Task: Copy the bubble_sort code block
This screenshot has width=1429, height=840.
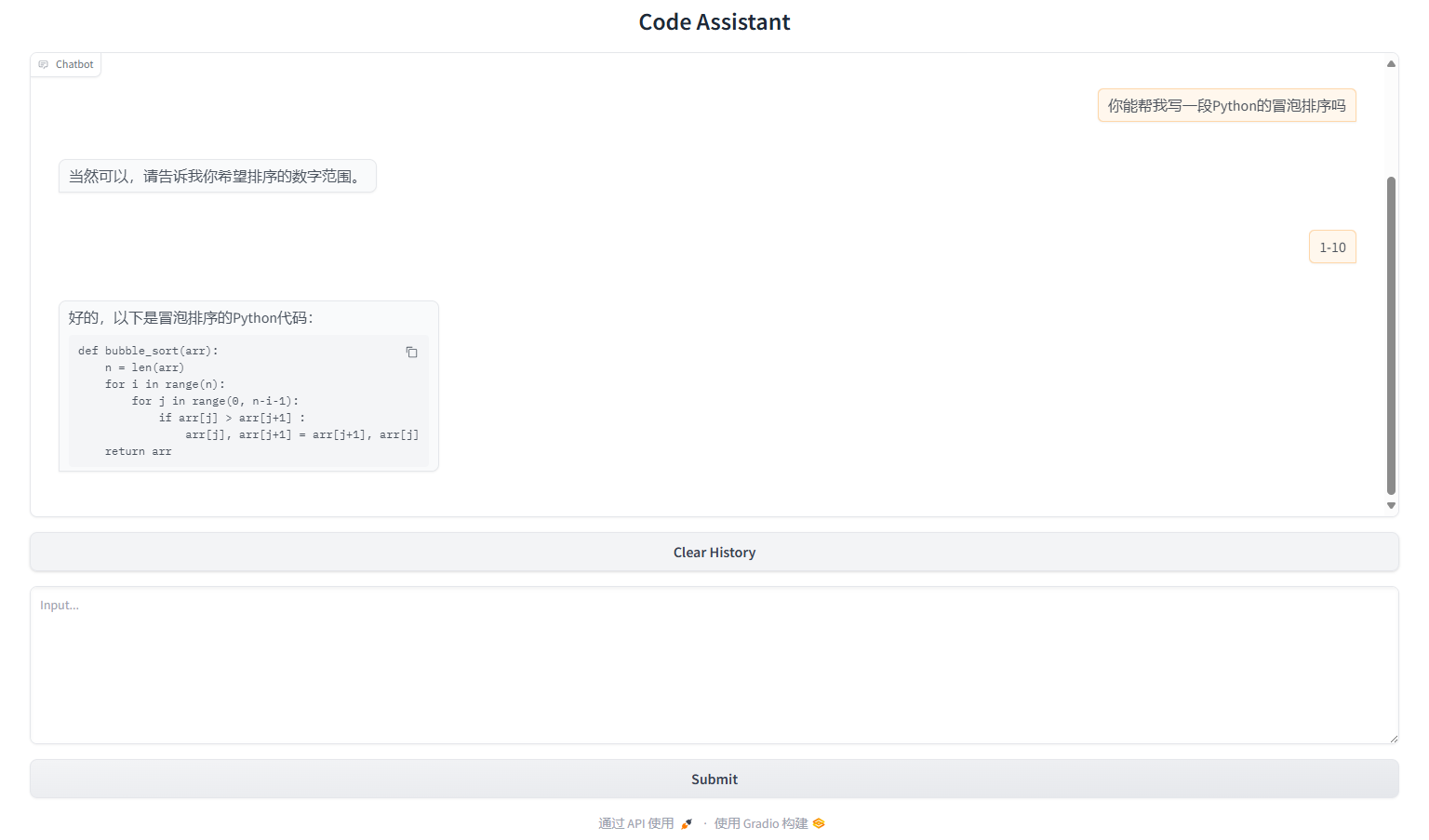Action: pyautogui.click(x=411, y=352)
